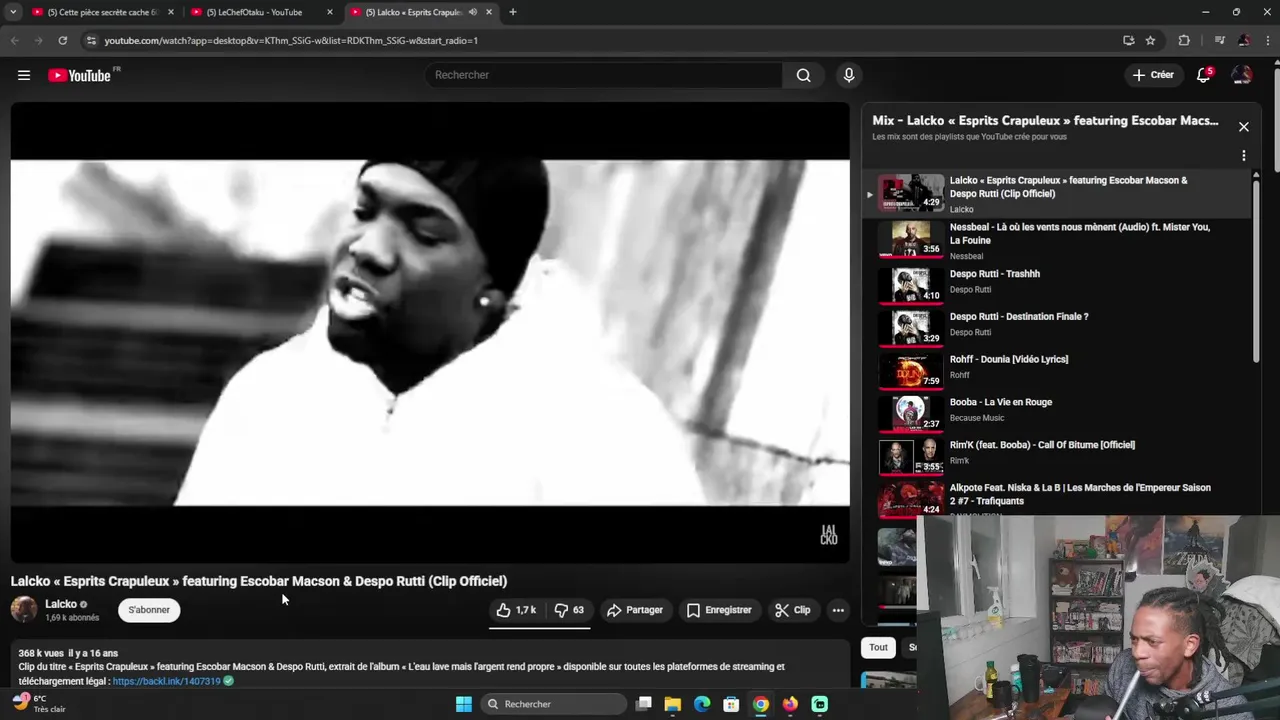Click the install app icon in address bar
Viewport: 1280px width, 720px height.
(x=1128, y=41)
